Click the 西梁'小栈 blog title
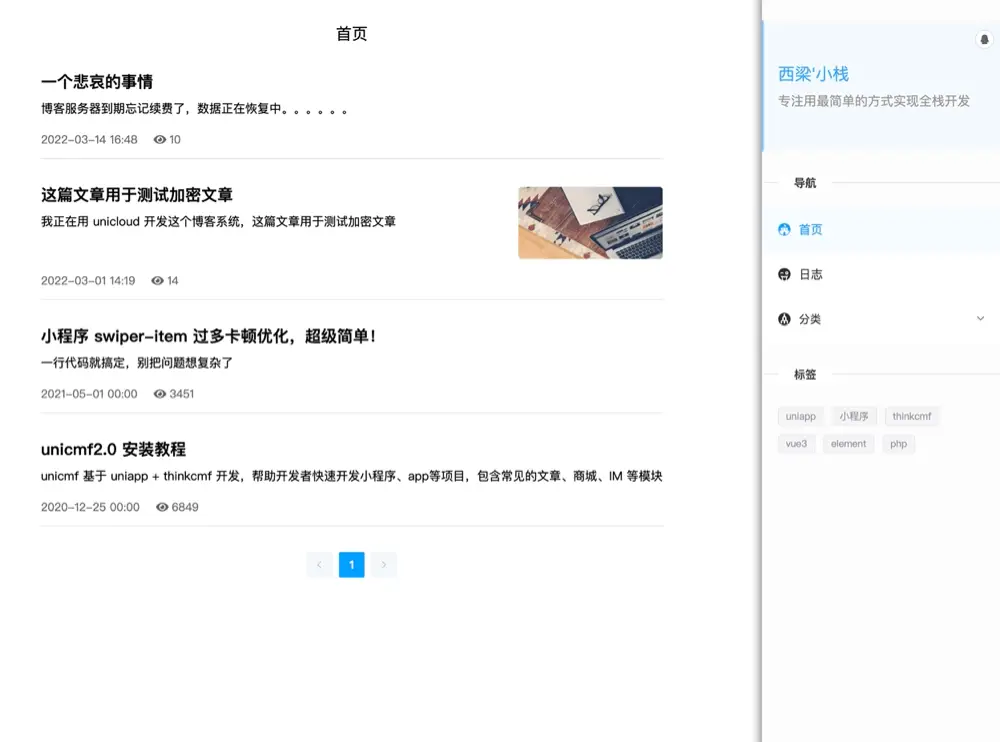 pyautogui.click(x=813, y=74)
